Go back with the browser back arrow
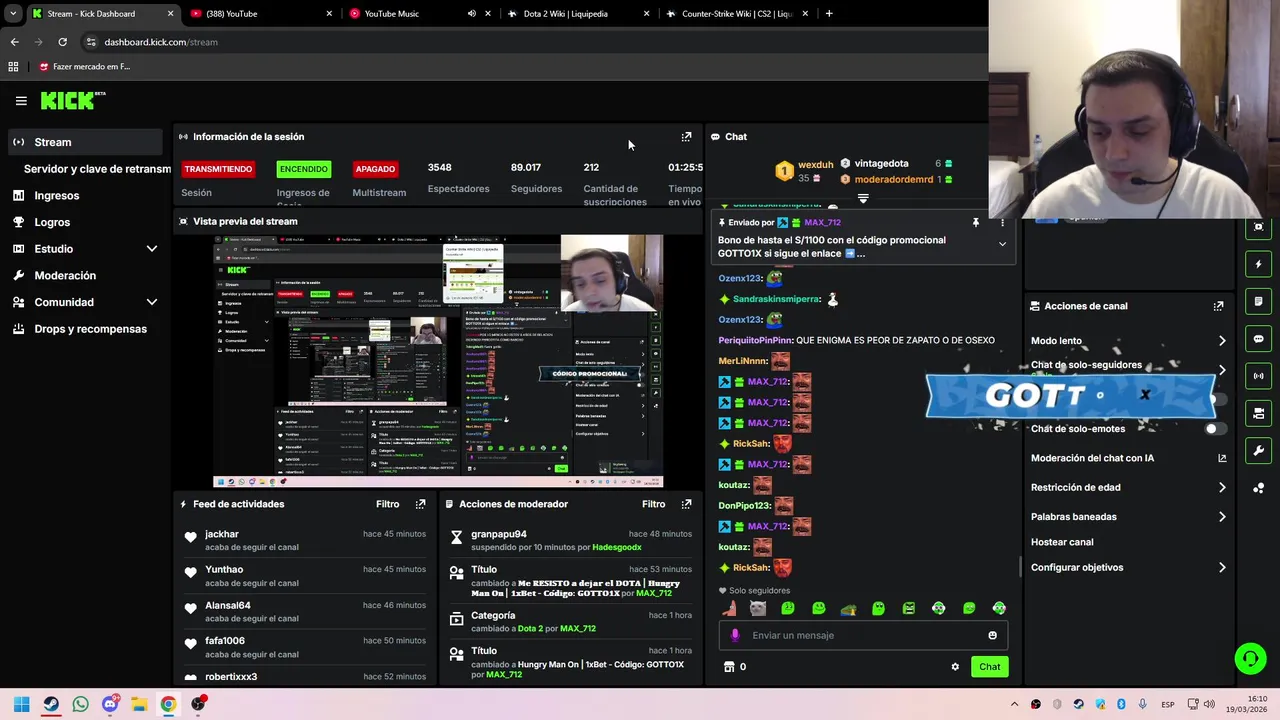The height and width of the screenshot is (720, 1280). click(14, 42)
